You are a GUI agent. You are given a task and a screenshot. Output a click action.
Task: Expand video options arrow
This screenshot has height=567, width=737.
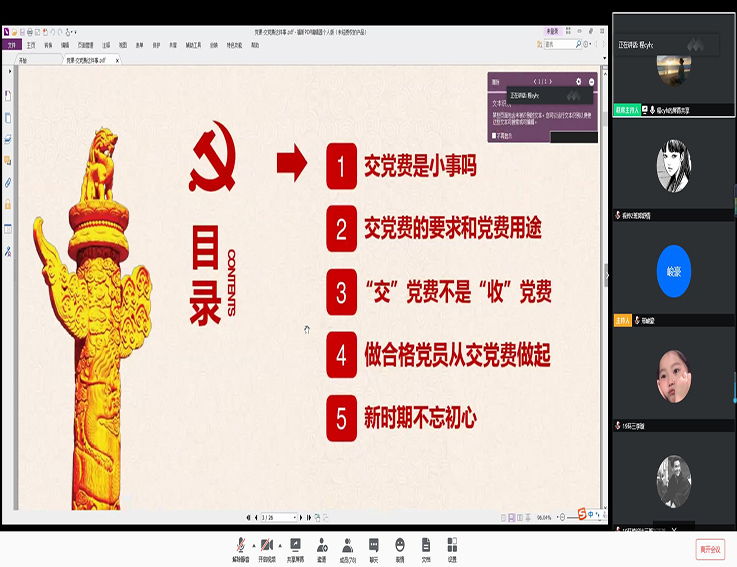coord(280,546)
